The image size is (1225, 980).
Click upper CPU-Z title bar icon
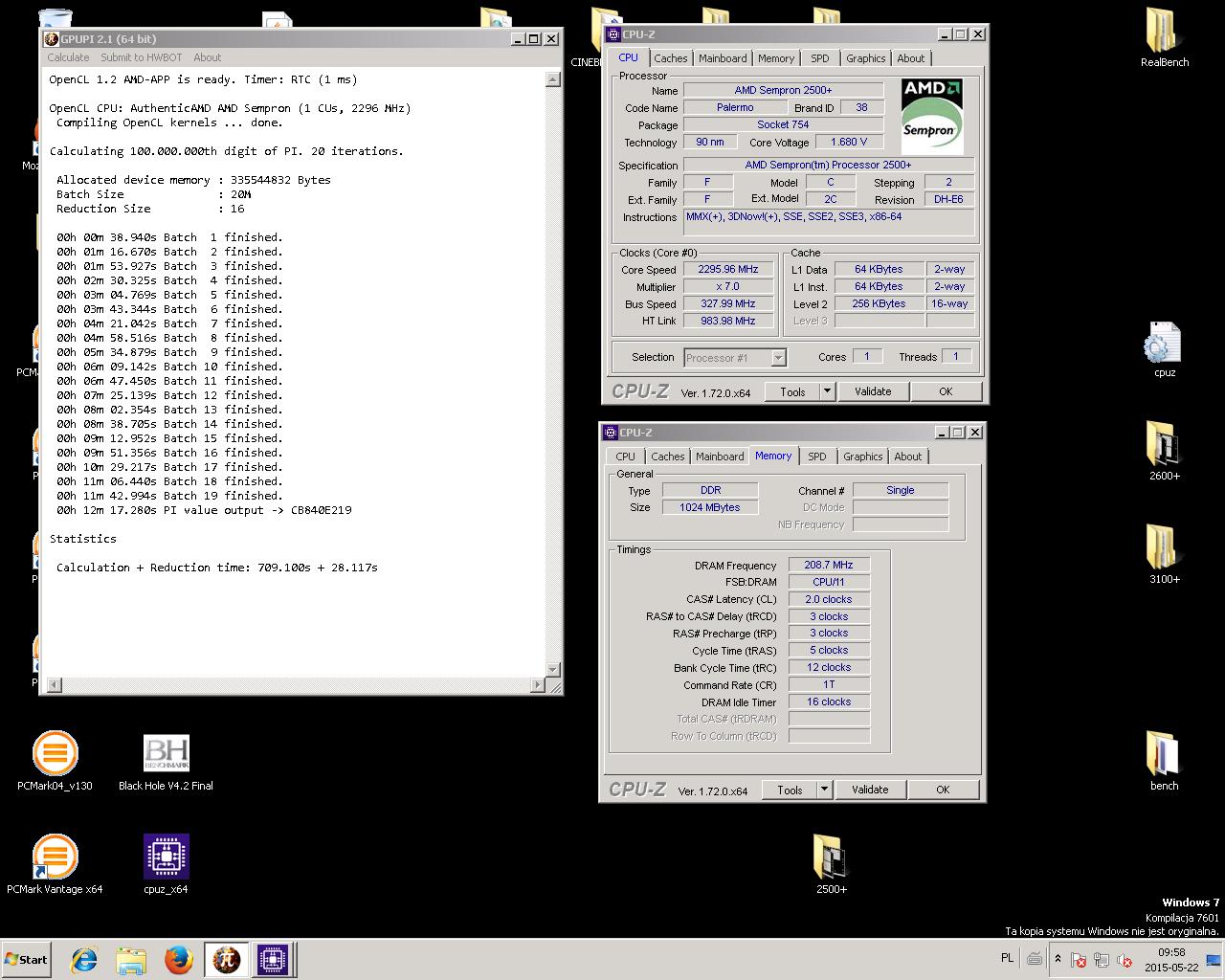(x=613, y=34)
